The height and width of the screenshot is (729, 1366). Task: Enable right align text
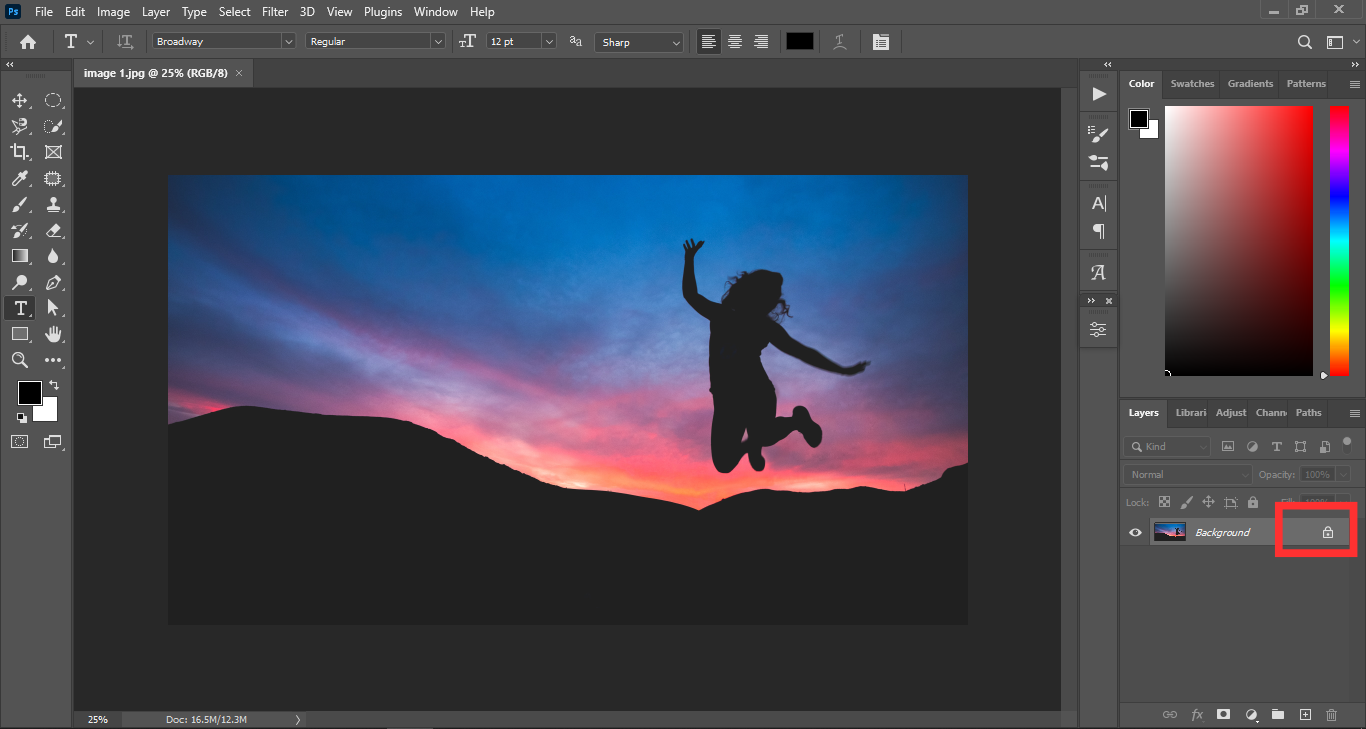(761, 42)
